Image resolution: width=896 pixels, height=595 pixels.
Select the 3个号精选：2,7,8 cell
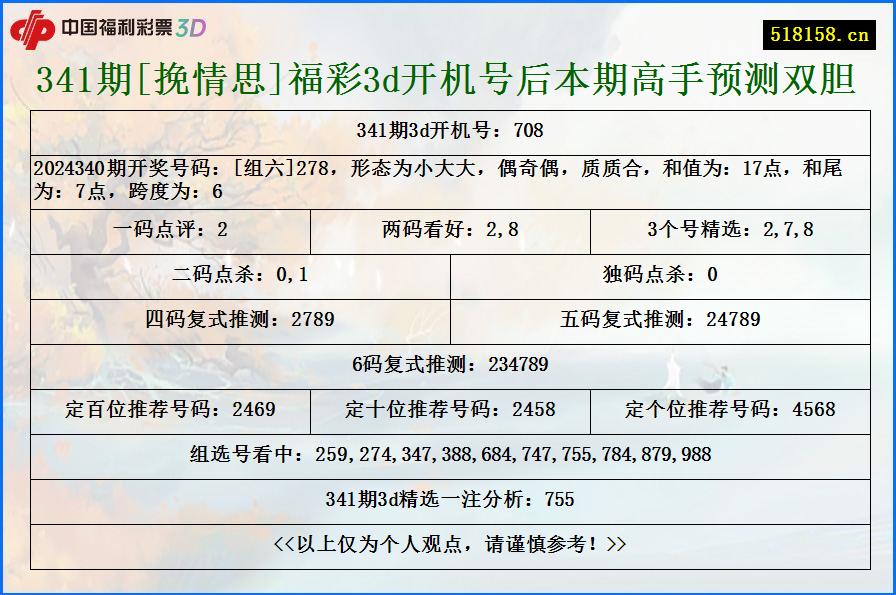click(x=728, y=226)
